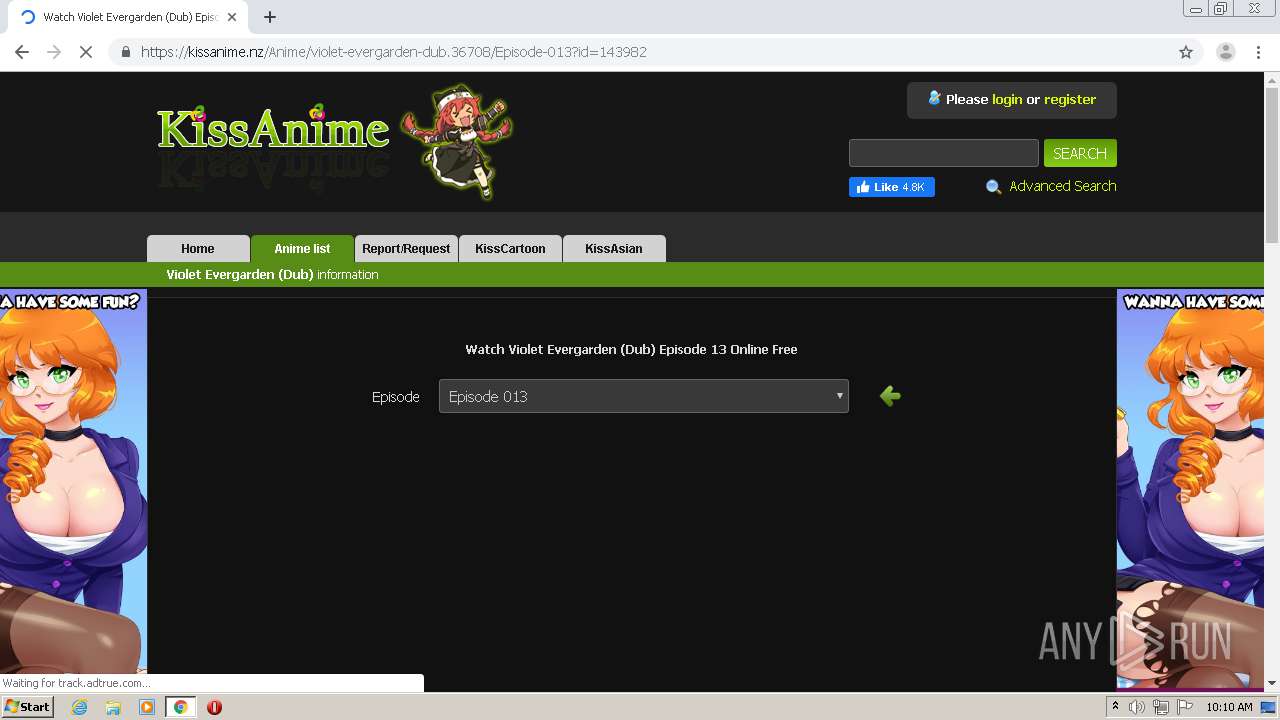Click the green SEARCH button
The height and width of the screenshot is (720, 1280).
(x=1080, y=153)
